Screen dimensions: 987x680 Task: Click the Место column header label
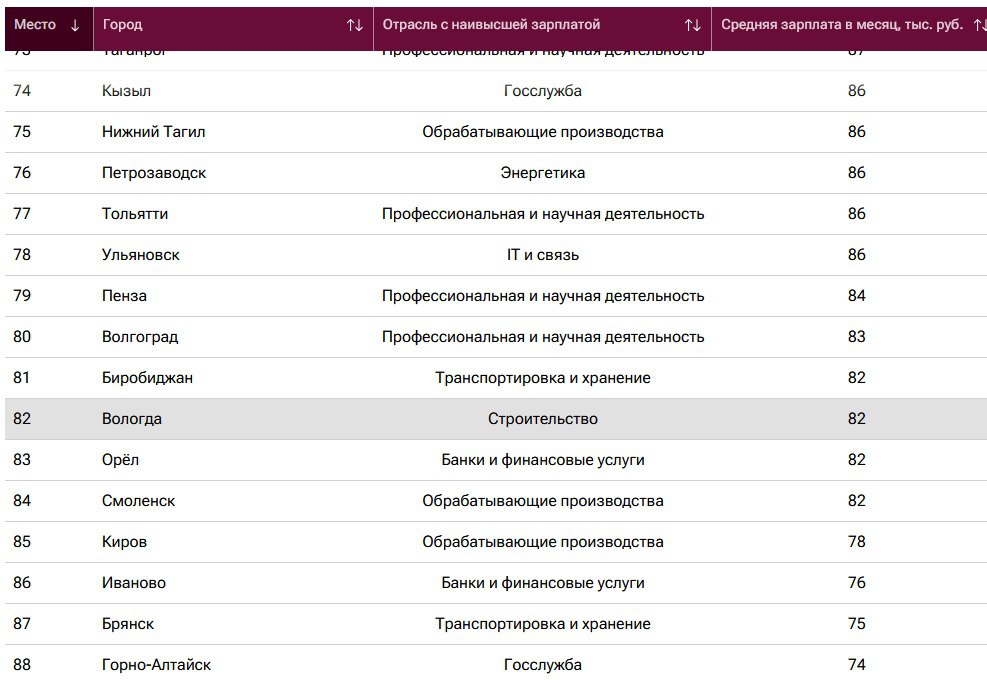tap(35, 25)
